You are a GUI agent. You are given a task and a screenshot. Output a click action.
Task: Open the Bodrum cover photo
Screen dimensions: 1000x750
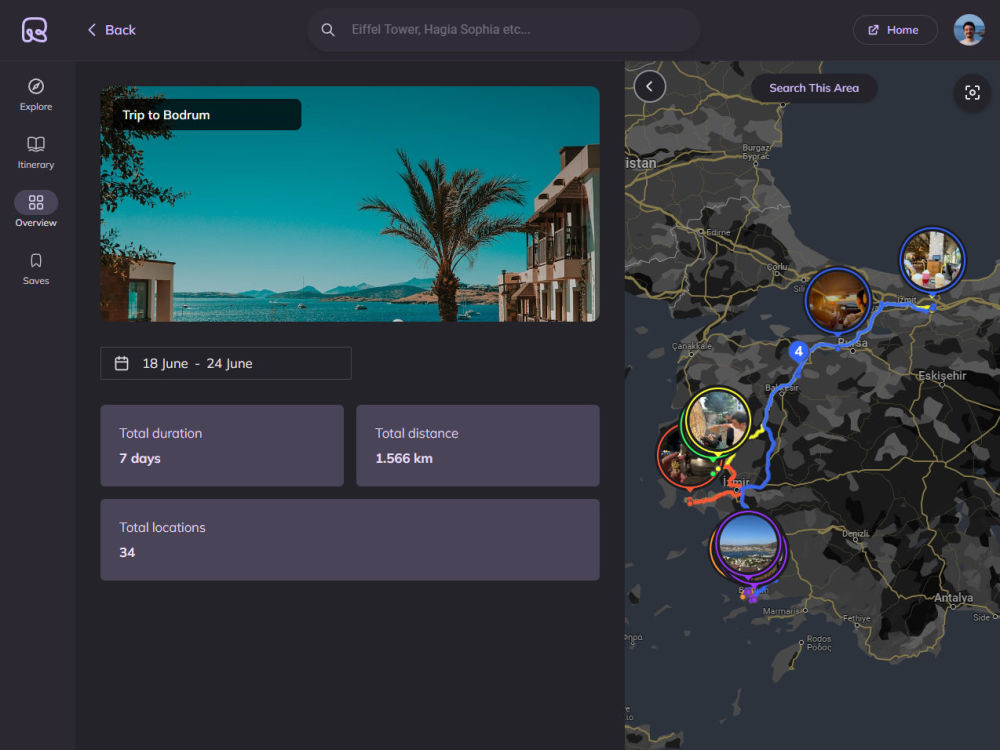click(349, 204)
